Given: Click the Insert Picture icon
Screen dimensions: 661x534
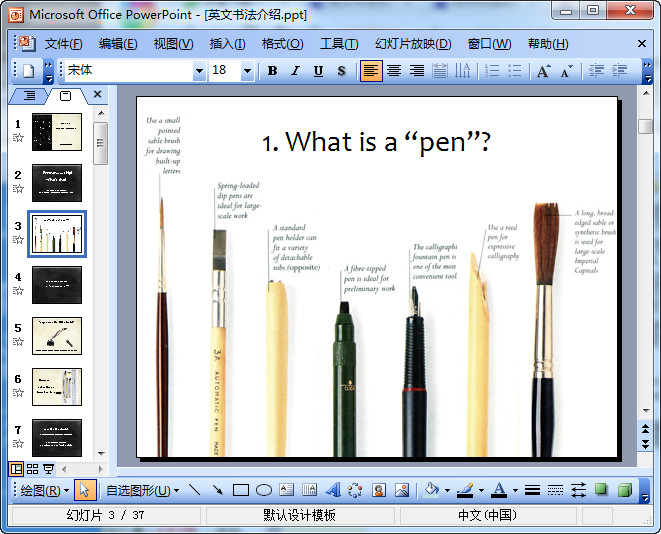Looking at the screenshot, I should click(x=402, y=490).
